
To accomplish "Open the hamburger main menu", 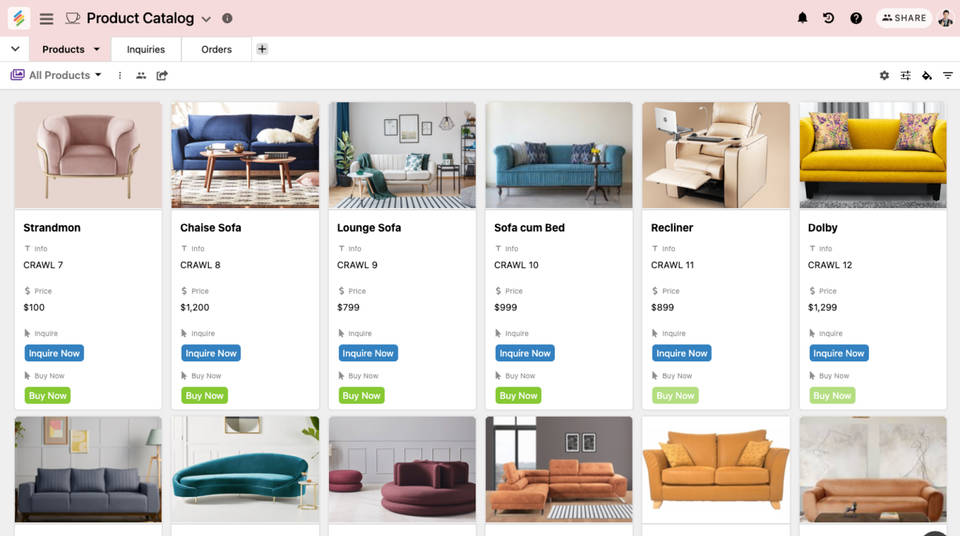I will click(47, 18).
